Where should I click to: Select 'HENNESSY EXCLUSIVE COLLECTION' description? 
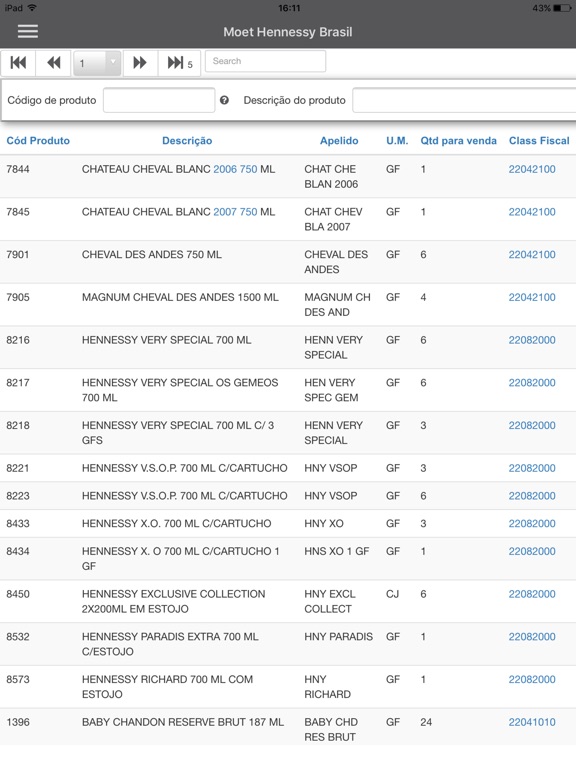point(173,601)
